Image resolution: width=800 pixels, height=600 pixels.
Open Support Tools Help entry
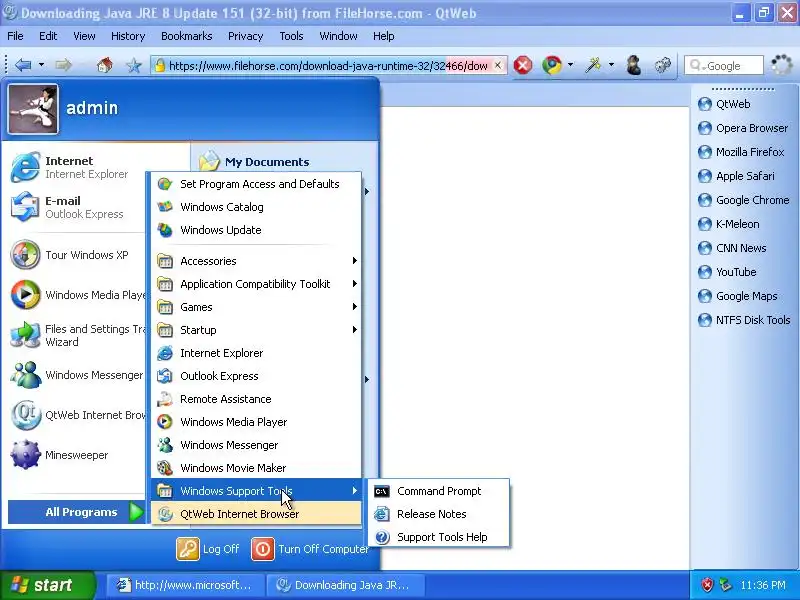(x=439, y=537)
